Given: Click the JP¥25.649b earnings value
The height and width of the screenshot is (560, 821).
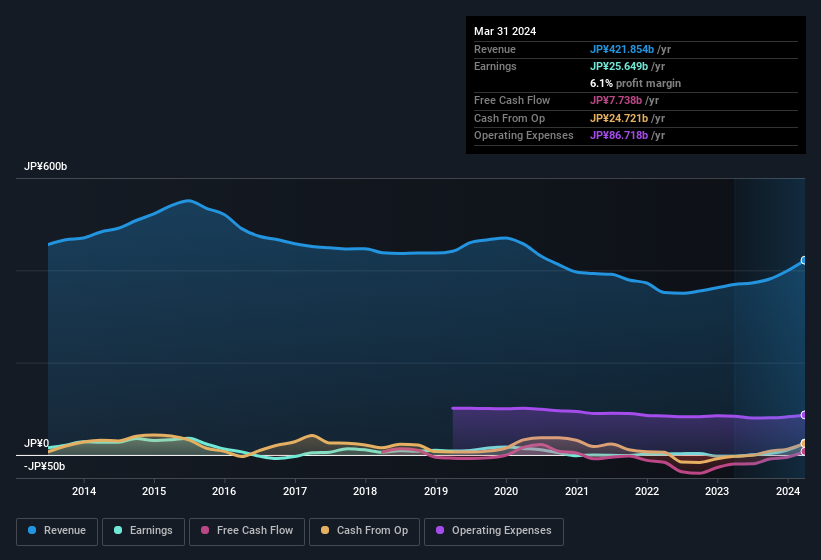Looking at the screenshot, I should (x=619, y=66).
